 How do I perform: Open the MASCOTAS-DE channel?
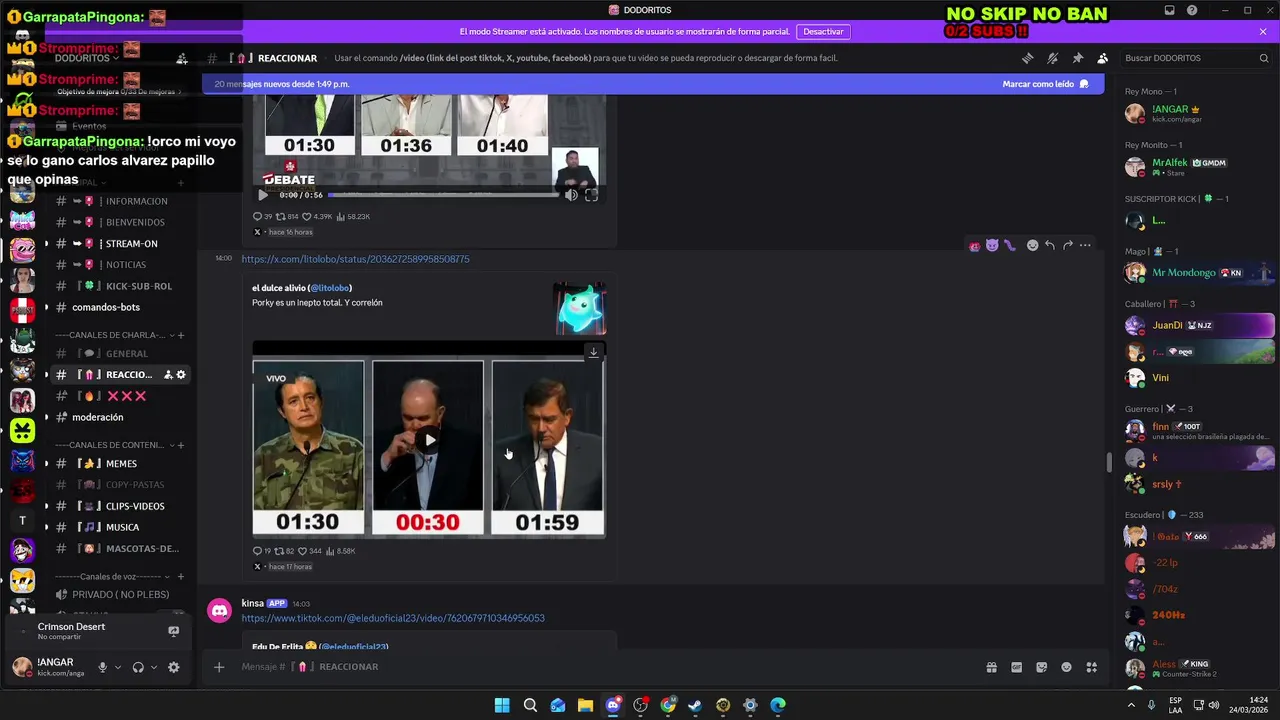(119, 548)
